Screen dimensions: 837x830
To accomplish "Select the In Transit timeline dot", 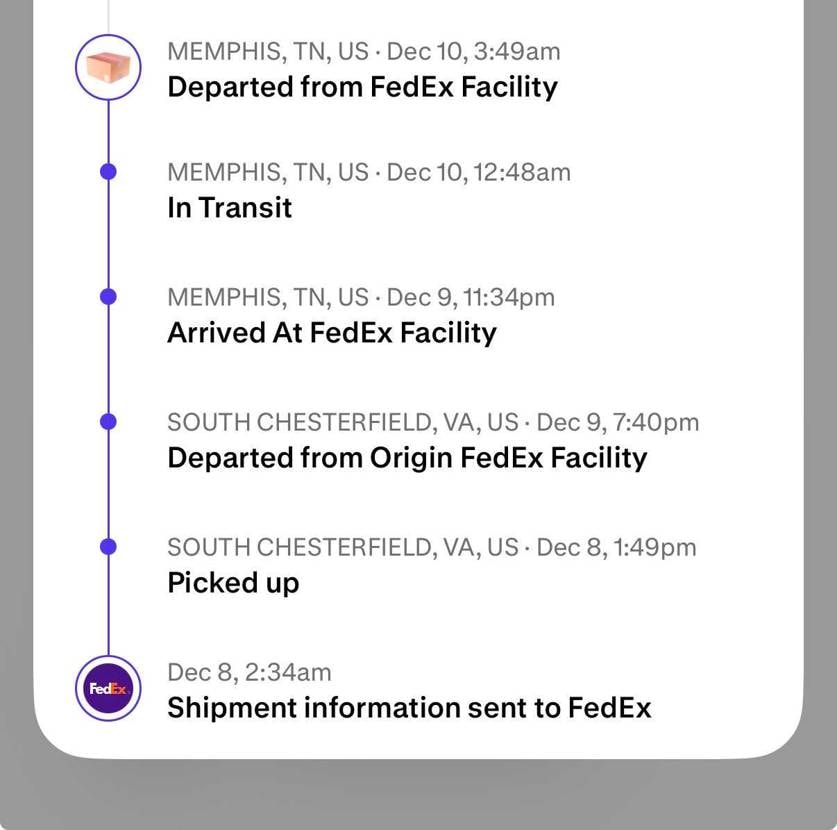I will pos(108,172).
